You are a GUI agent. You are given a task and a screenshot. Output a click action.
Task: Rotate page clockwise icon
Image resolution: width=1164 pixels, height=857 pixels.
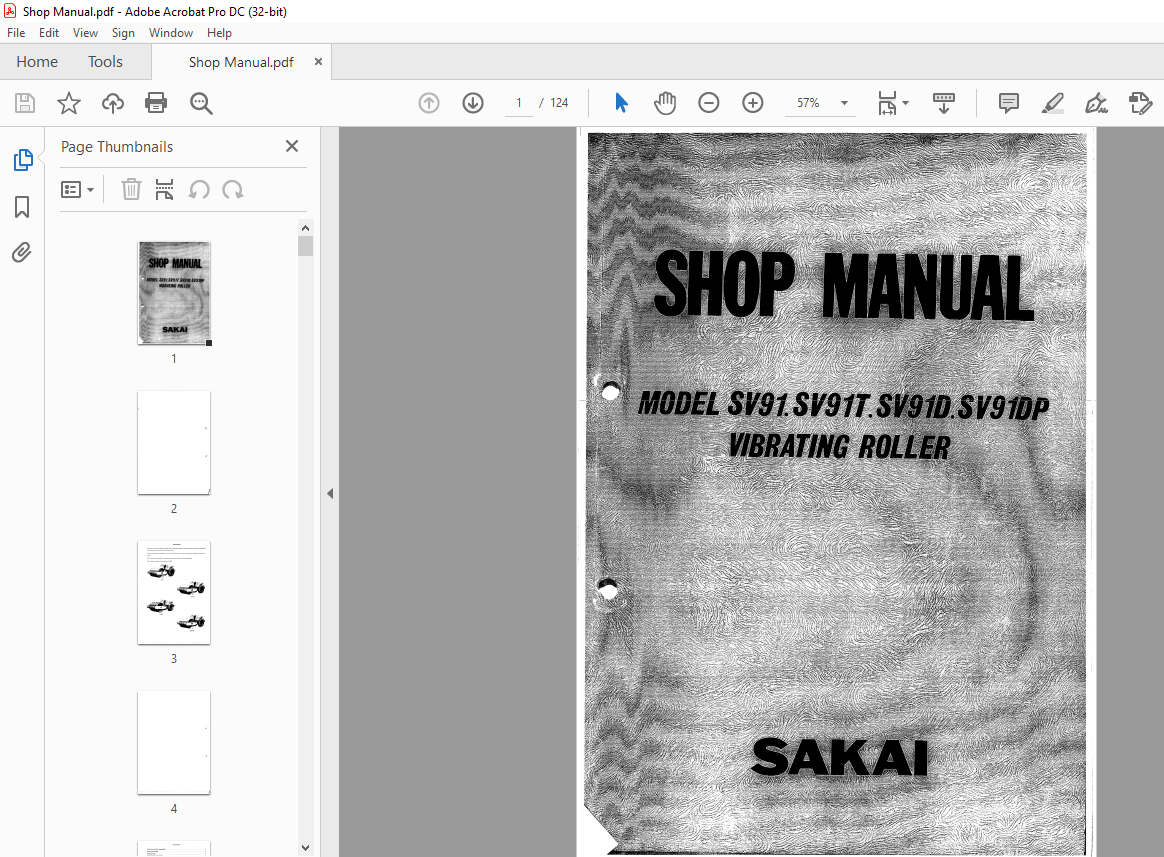click(232, 189)
